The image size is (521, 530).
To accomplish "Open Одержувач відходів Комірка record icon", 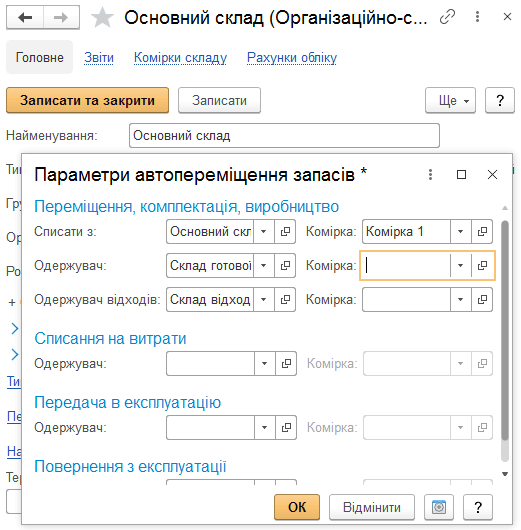I will click(482, 299).
